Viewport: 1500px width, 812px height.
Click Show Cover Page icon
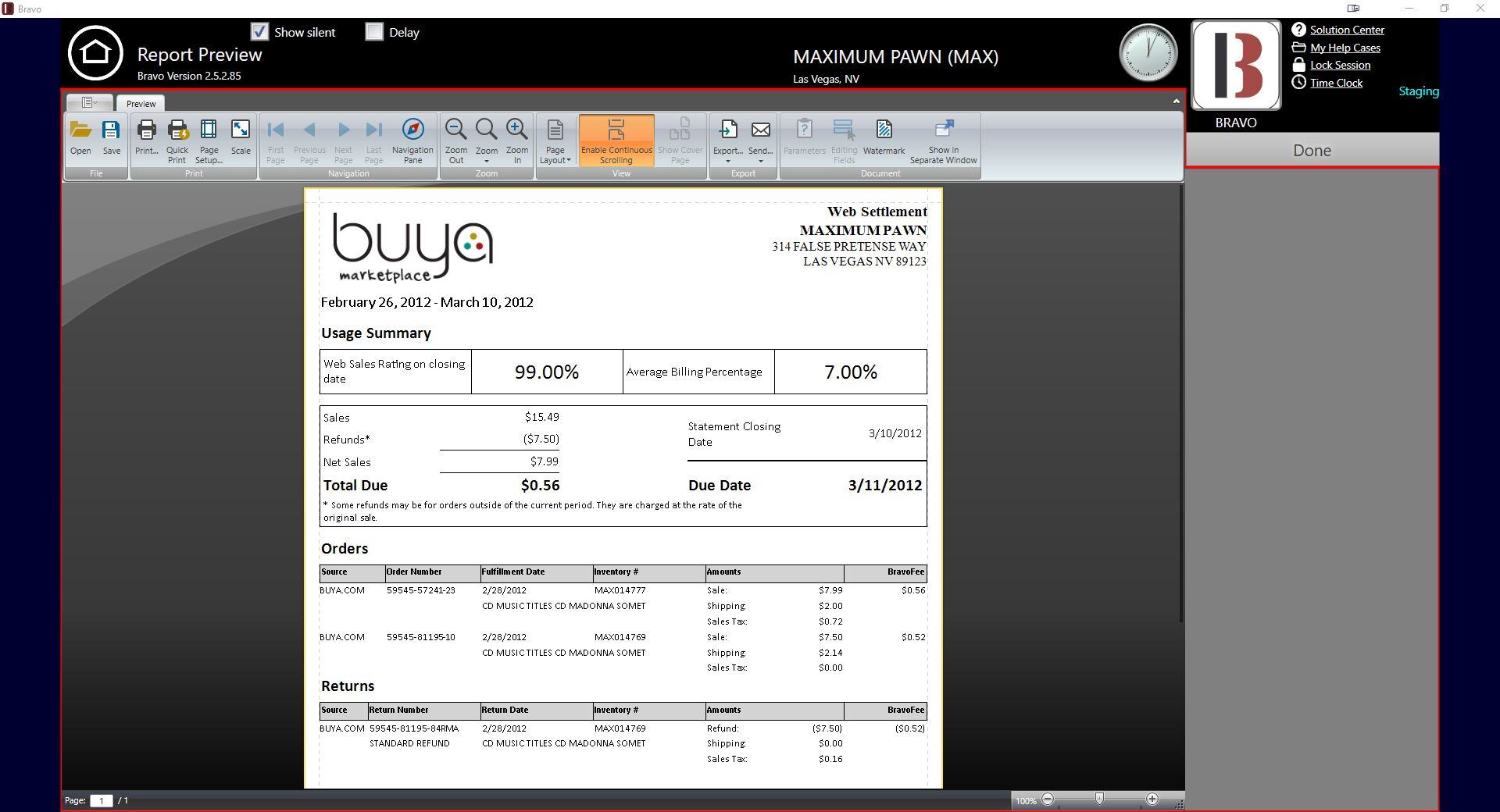[680, 141]
